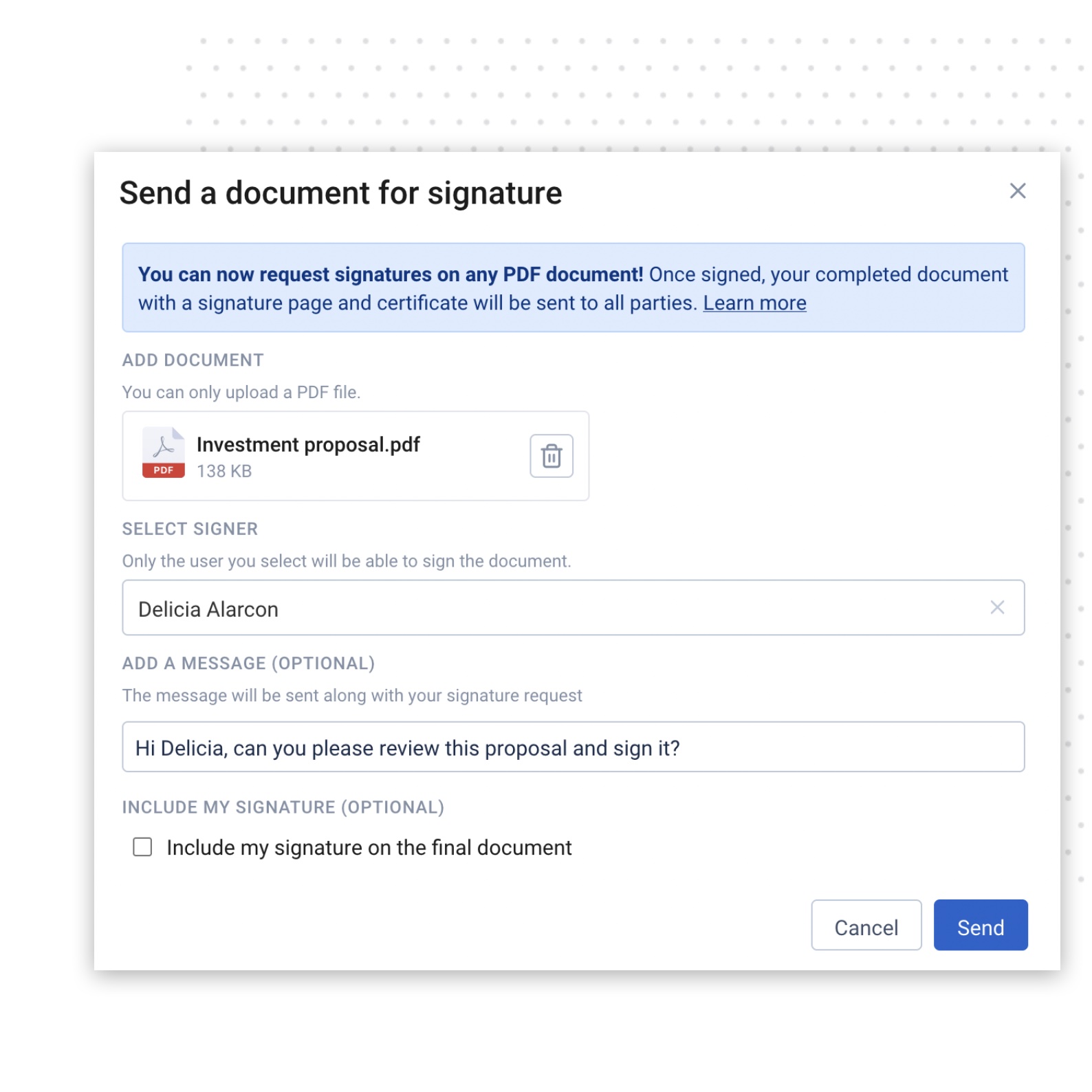Clear the selected signer Delicia Alarcon

(x=997, y=607)
